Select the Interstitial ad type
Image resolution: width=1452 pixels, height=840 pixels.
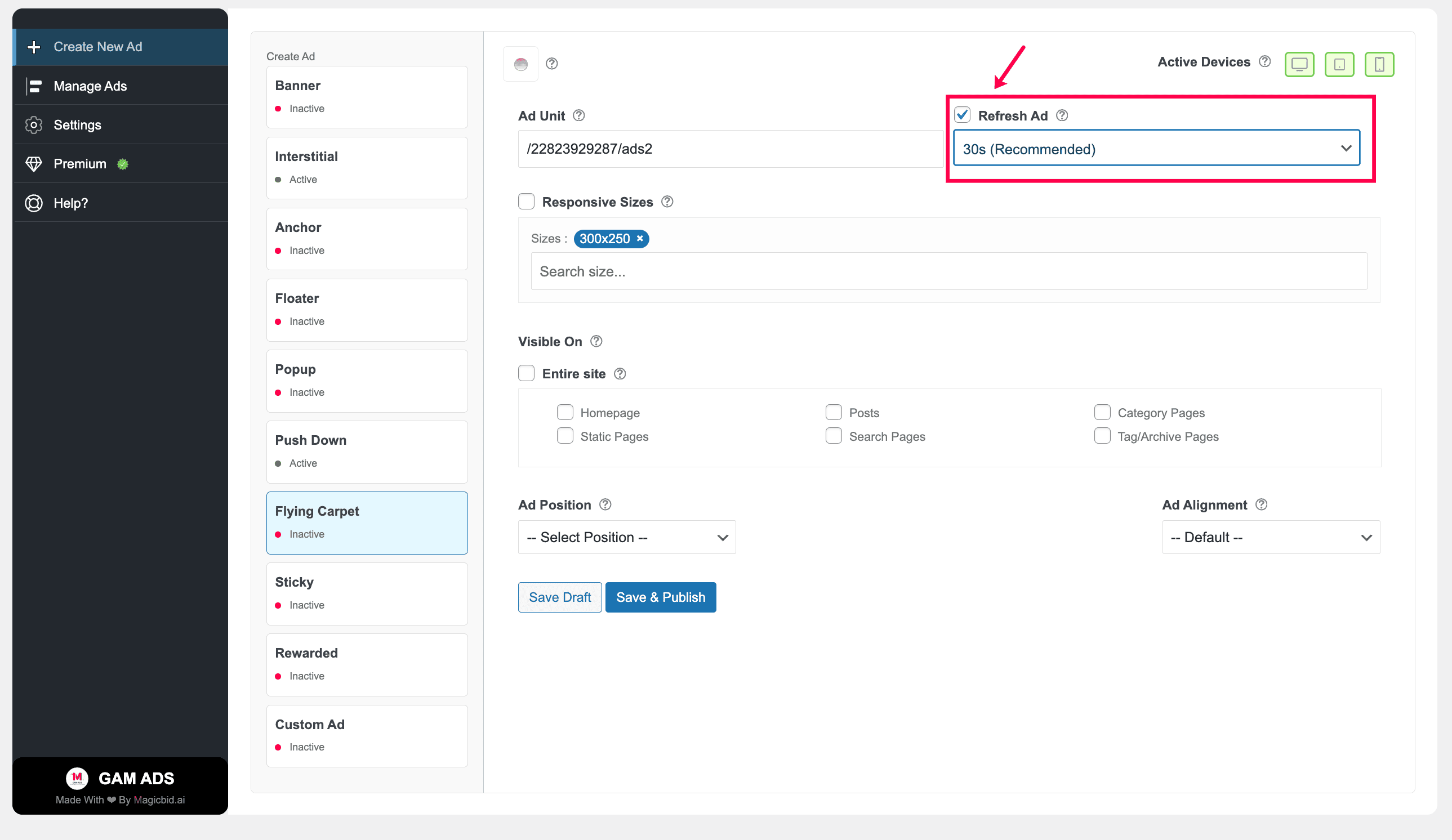367,168
